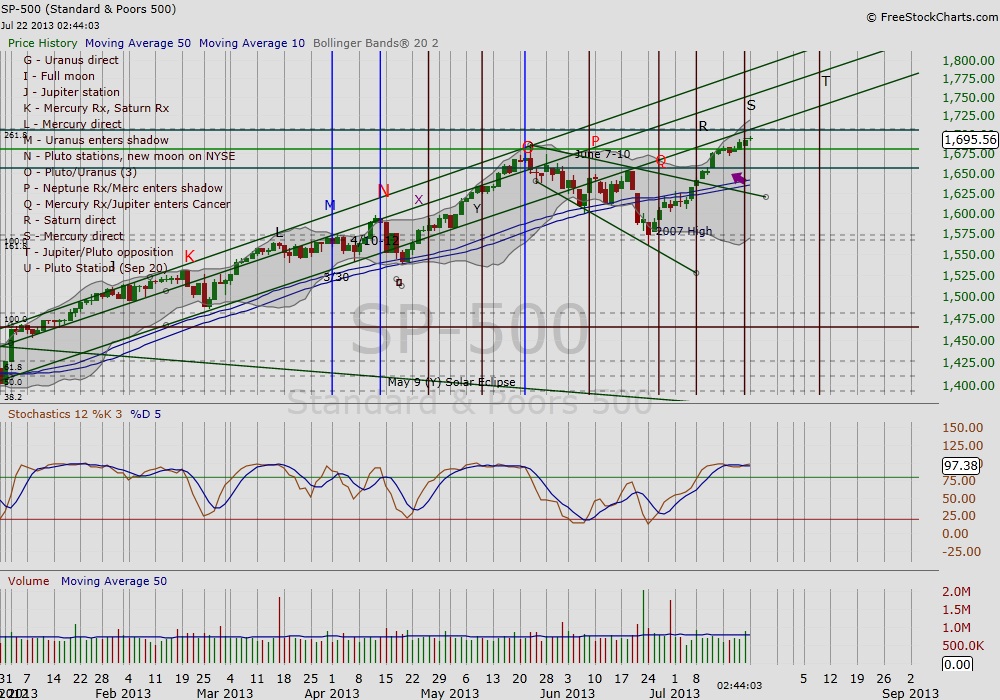Click the 1,800.00 price axis label

pyautogui.click(x=968, y=61)
